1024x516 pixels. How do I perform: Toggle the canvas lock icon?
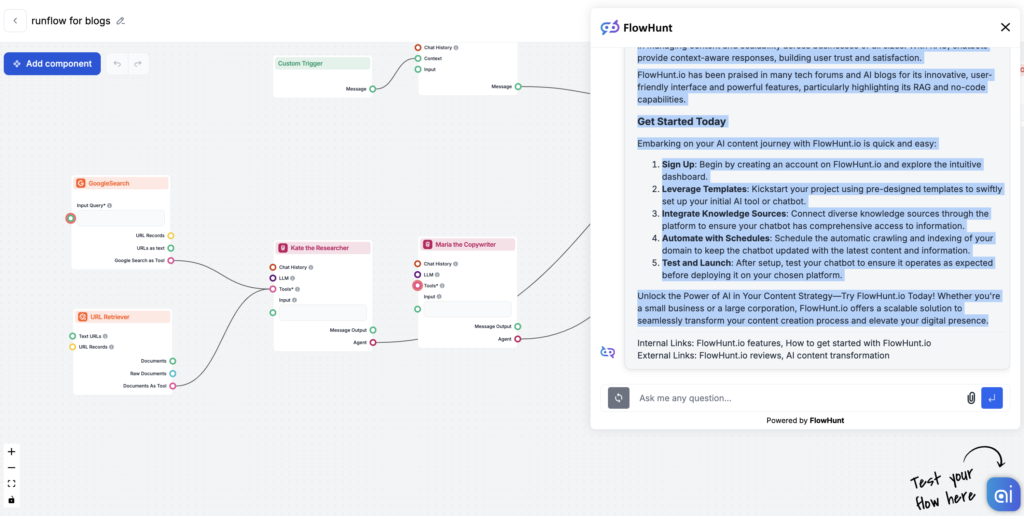pyautogui.click(x=11, y=499)
